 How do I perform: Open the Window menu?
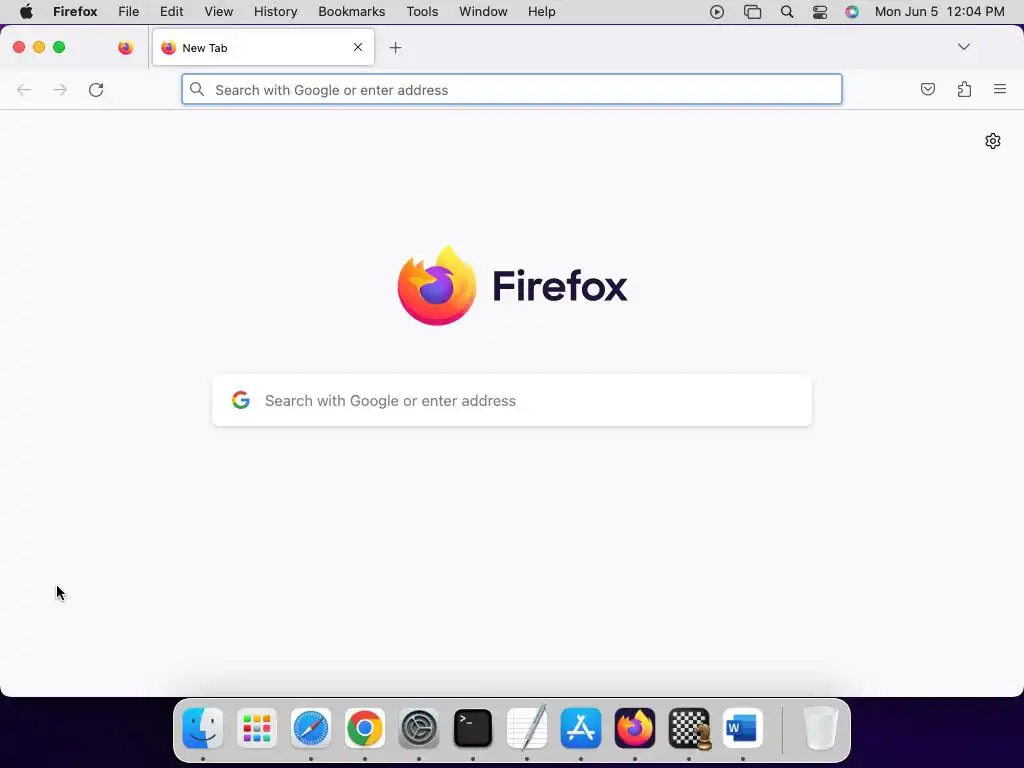coord(483,12)
